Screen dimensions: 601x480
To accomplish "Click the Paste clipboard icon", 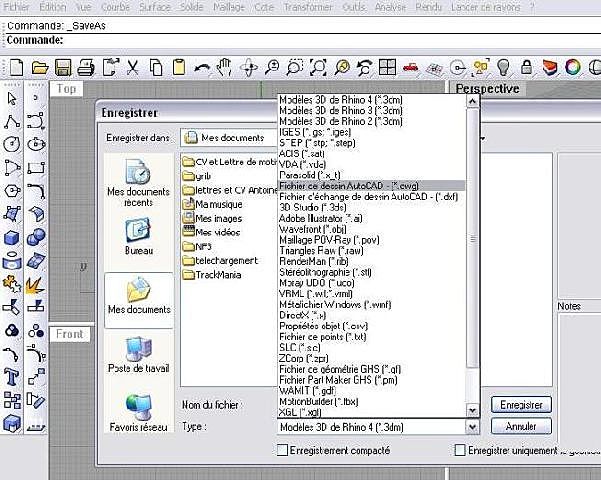I will (179, 67).
